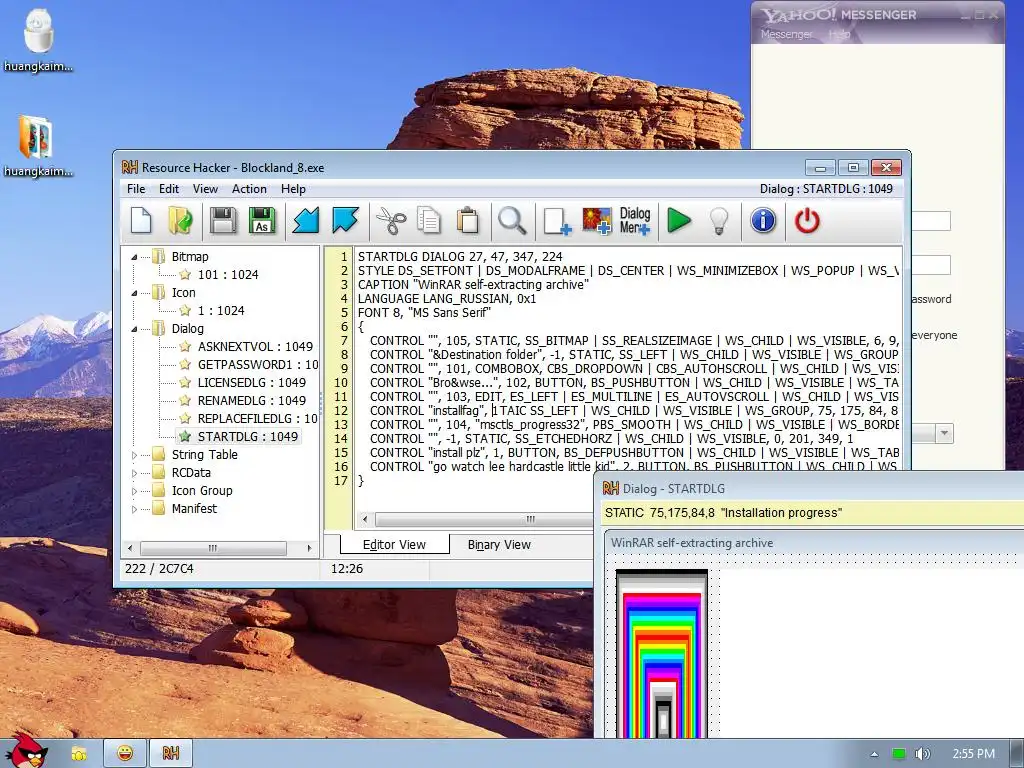The width and height of the screenshot is (1024, 768).
Task: Click the New blank script toolbar icon
Action: (x=141, y=221)
